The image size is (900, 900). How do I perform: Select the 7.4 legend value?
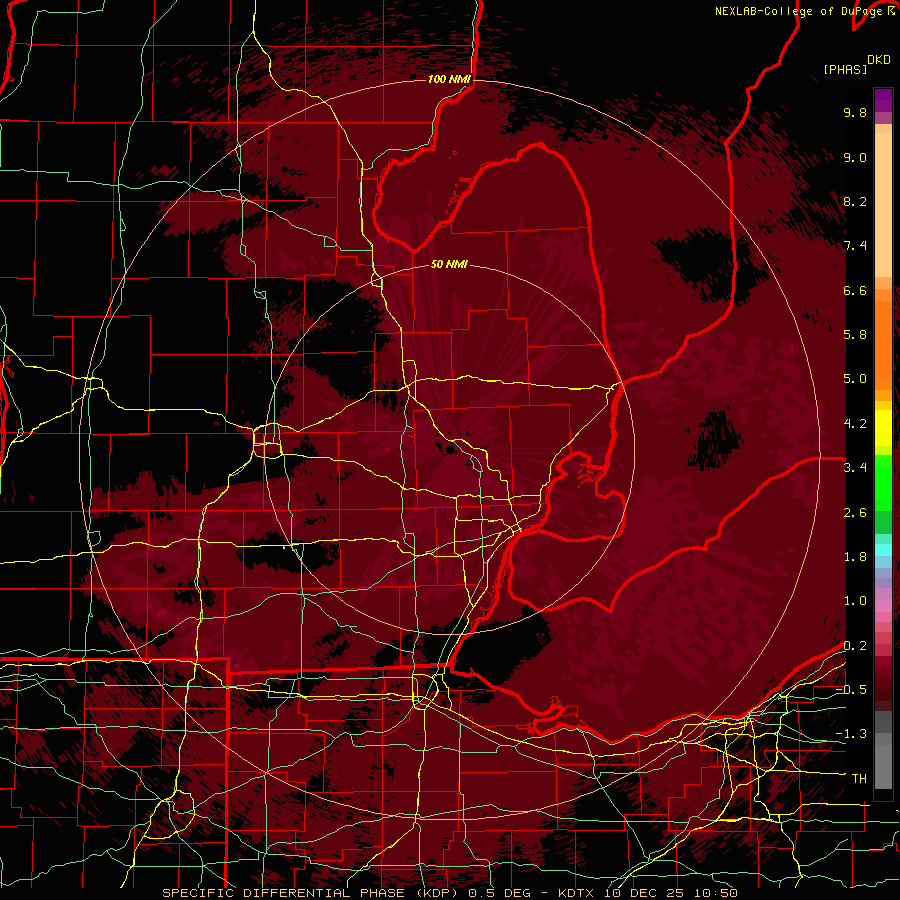coord(855,246)
